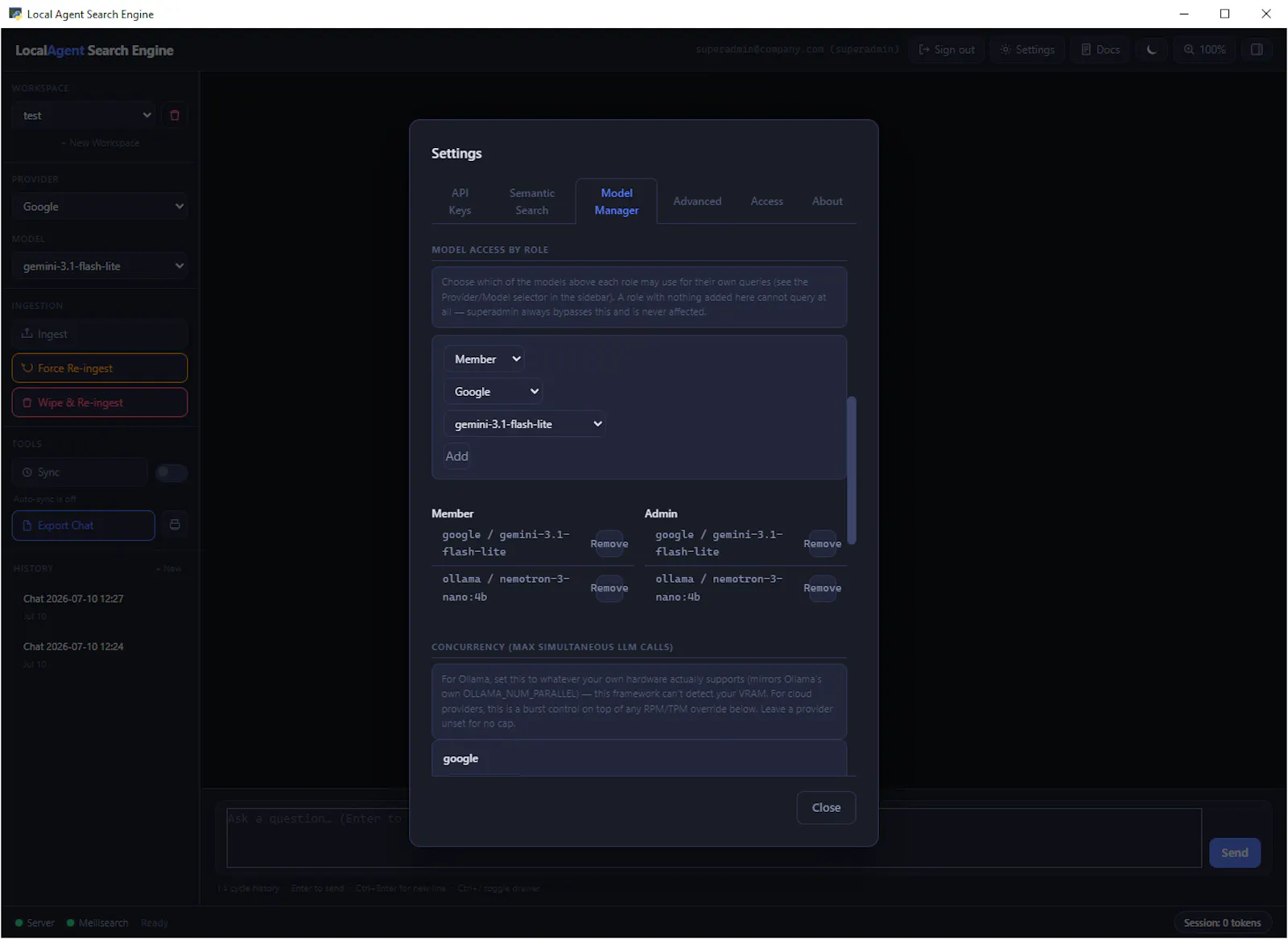Click the Settings dialog scrollbar thumb

pyautogui.click(x=852, y=471)
